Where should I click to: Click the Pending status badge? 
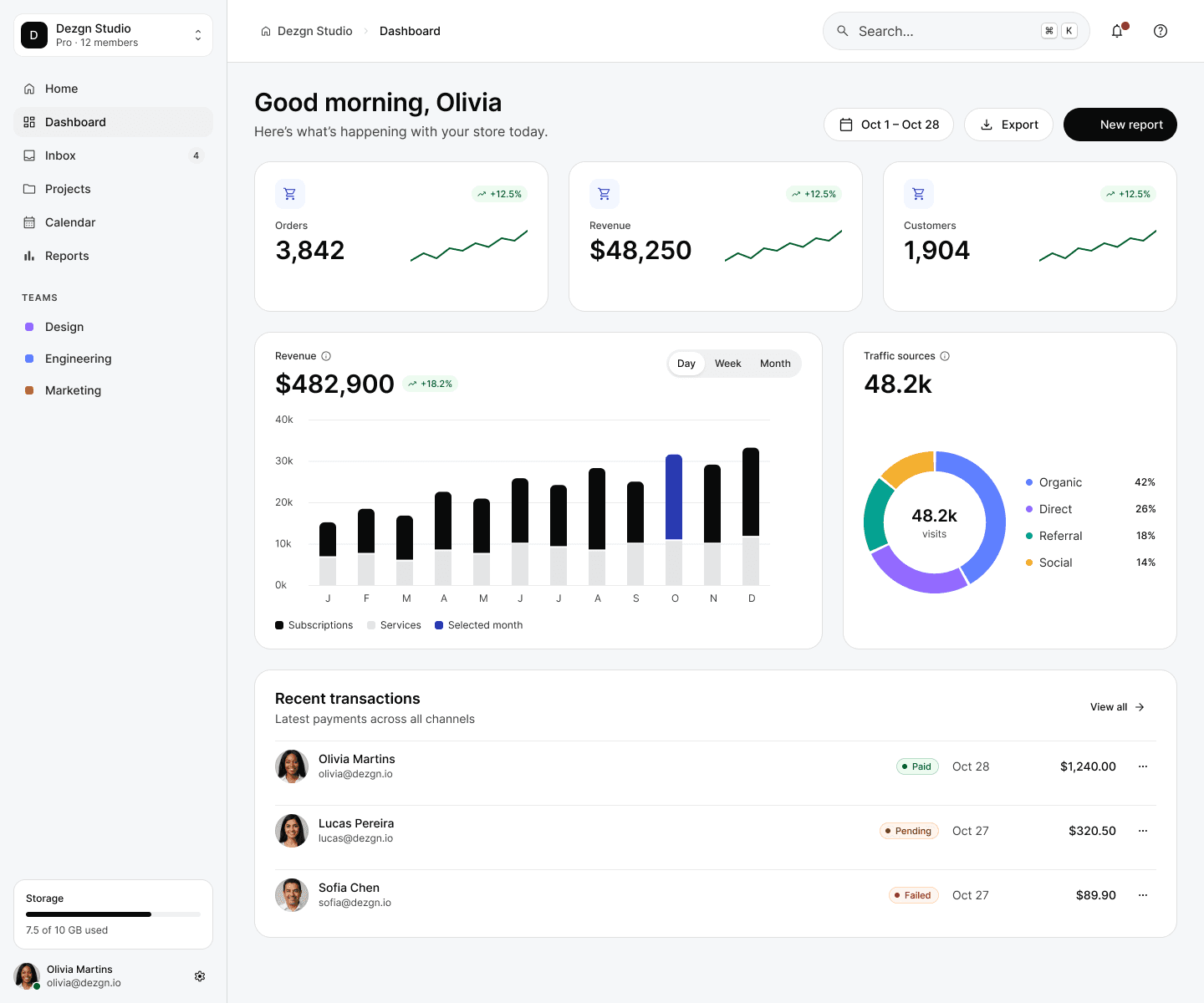click(909, 831)
